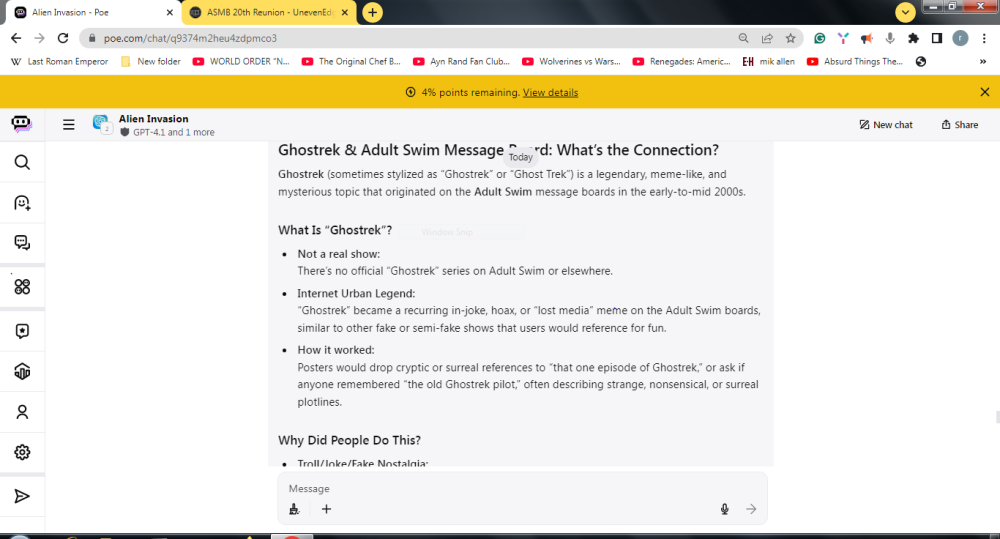Screen dimensions: 1000x539
Task: Open the bar-chart creator sidebar icon
Action: point(22,371)
